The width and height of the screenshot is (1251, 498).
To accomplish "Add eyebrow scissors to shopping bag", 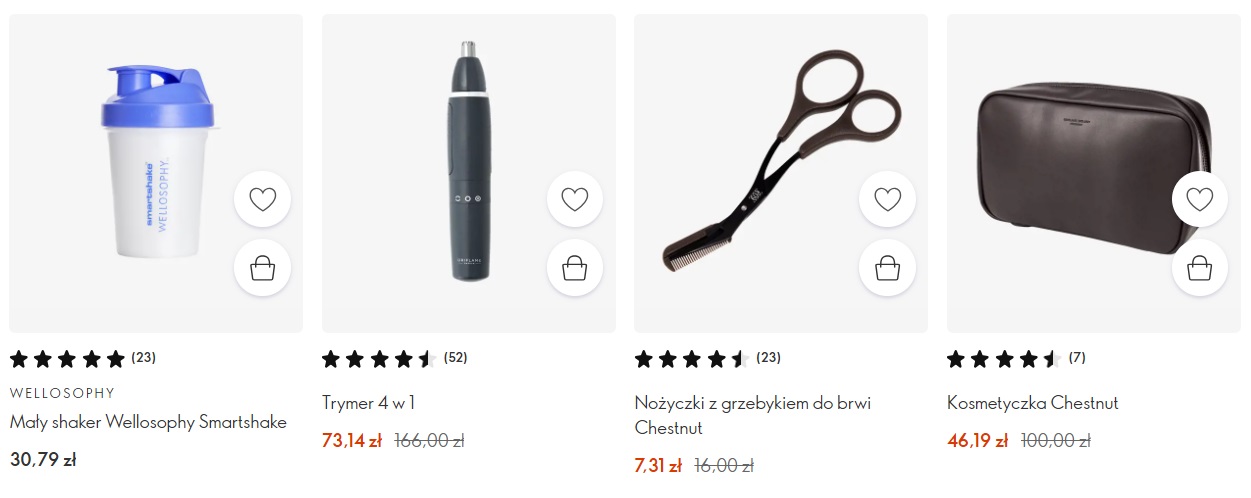I will click(887, 268).
